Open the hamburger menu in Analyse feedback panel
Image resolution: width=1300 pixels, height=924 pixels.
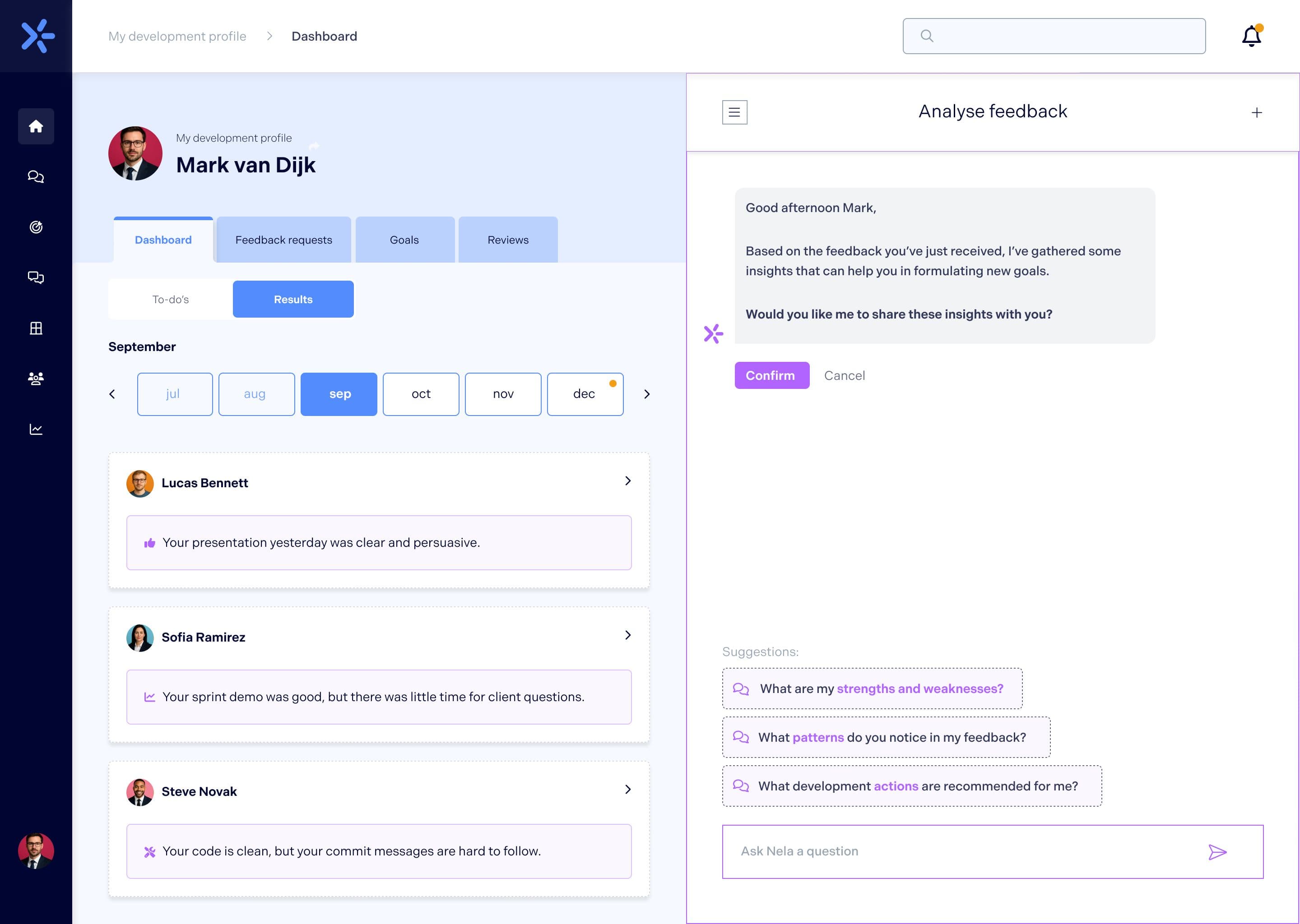coord(734,112)
